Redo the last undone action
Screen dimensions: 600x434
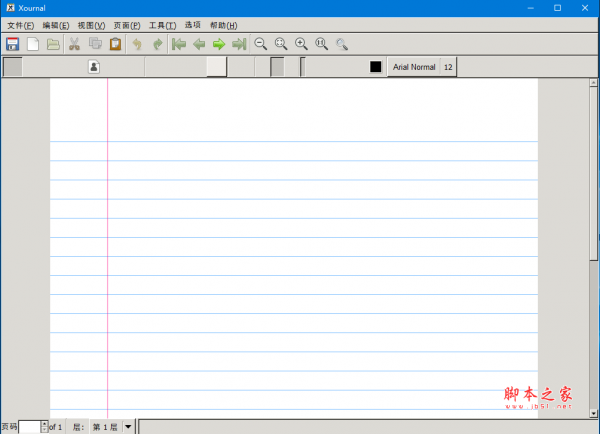point(157,44)
